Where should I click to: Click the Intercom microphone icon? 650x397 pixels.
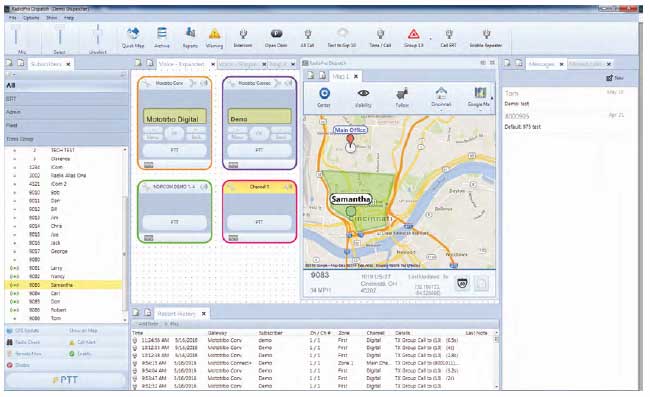pyautogui.click(x=243, y=34)
